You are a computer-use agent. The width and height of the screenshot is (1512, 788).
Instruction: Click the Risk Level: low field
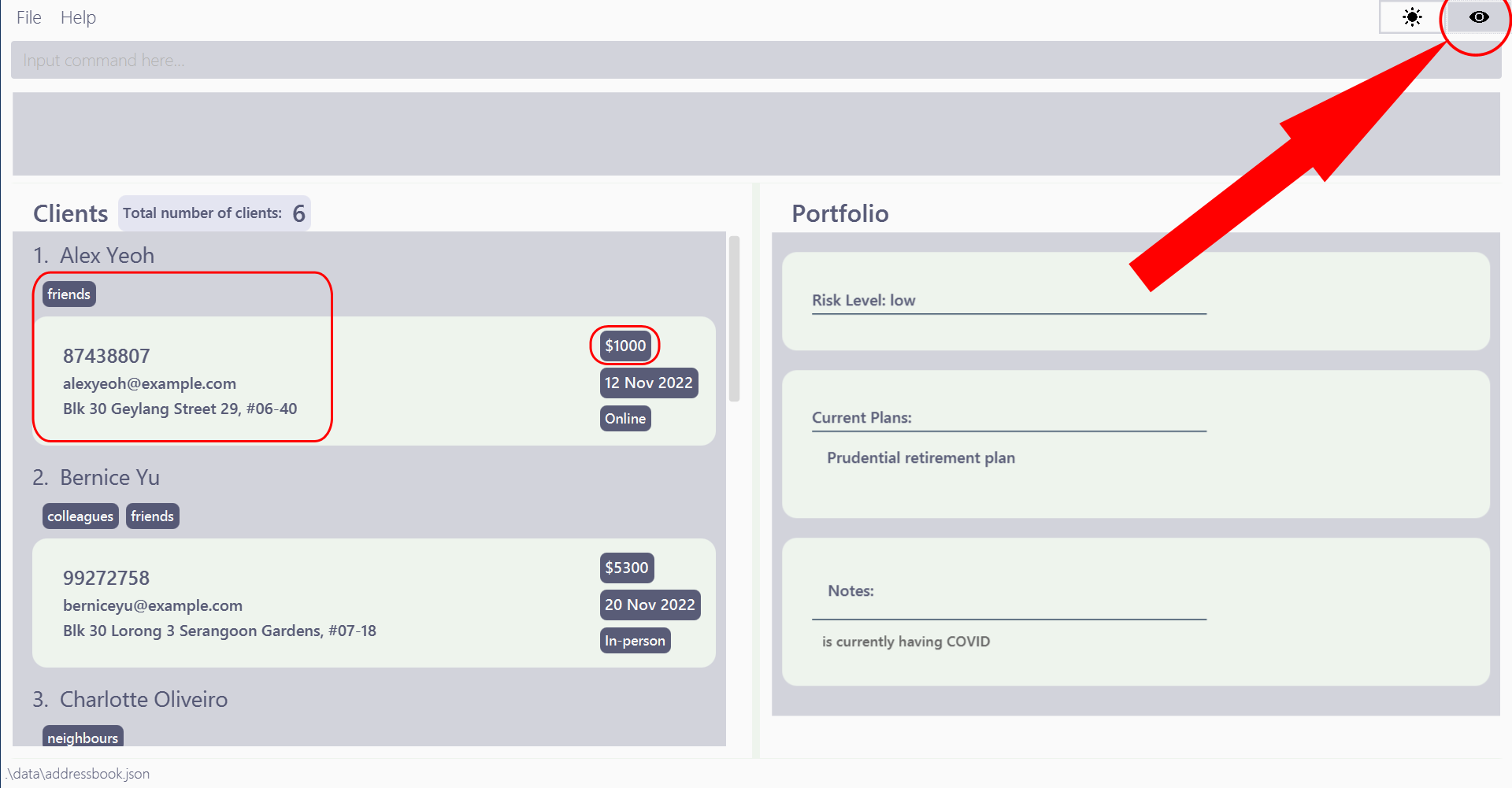pyautogui.click(x=864, y=300)
